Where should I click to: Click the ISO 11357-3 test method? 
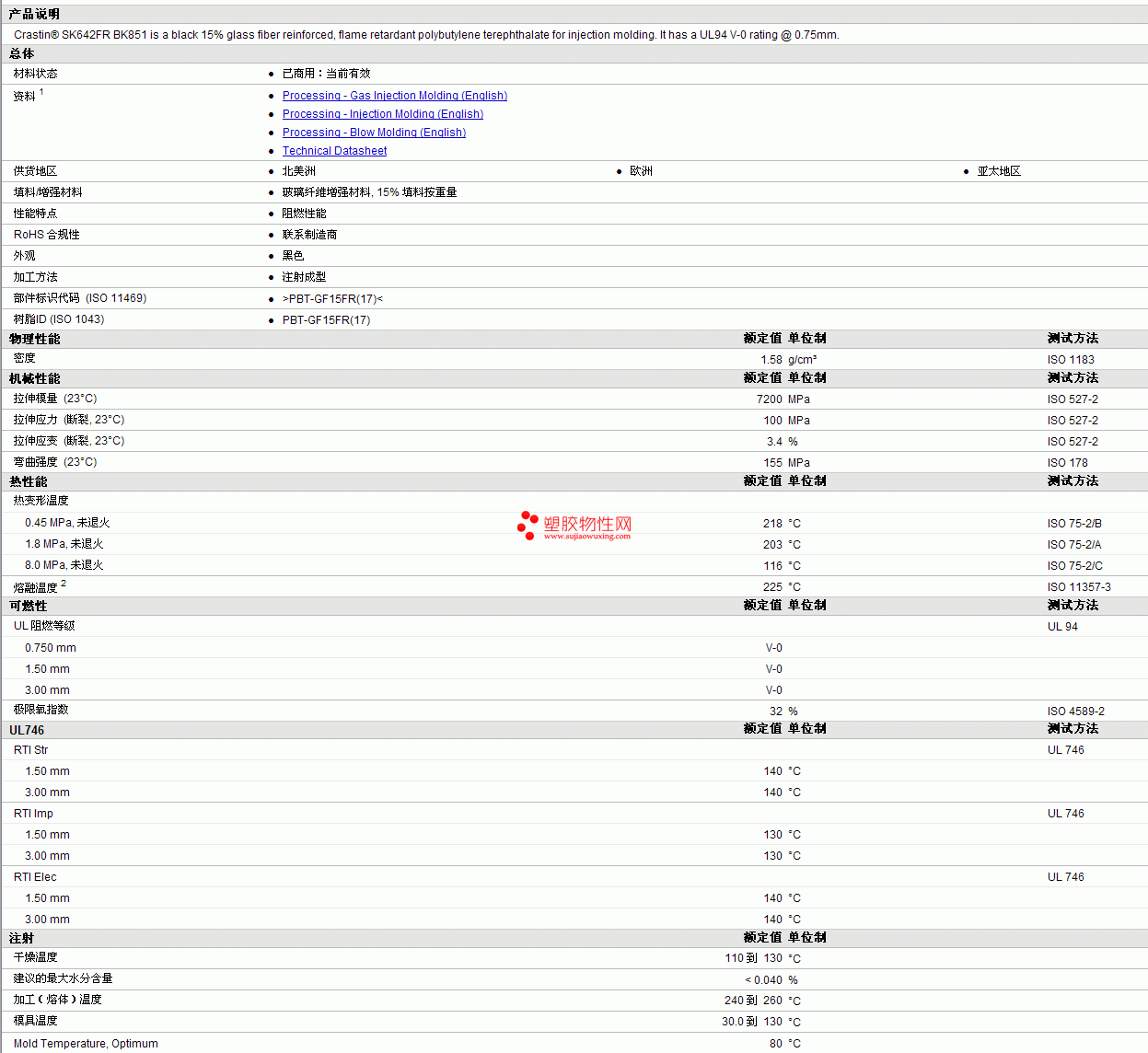[x=1079, y=587]
